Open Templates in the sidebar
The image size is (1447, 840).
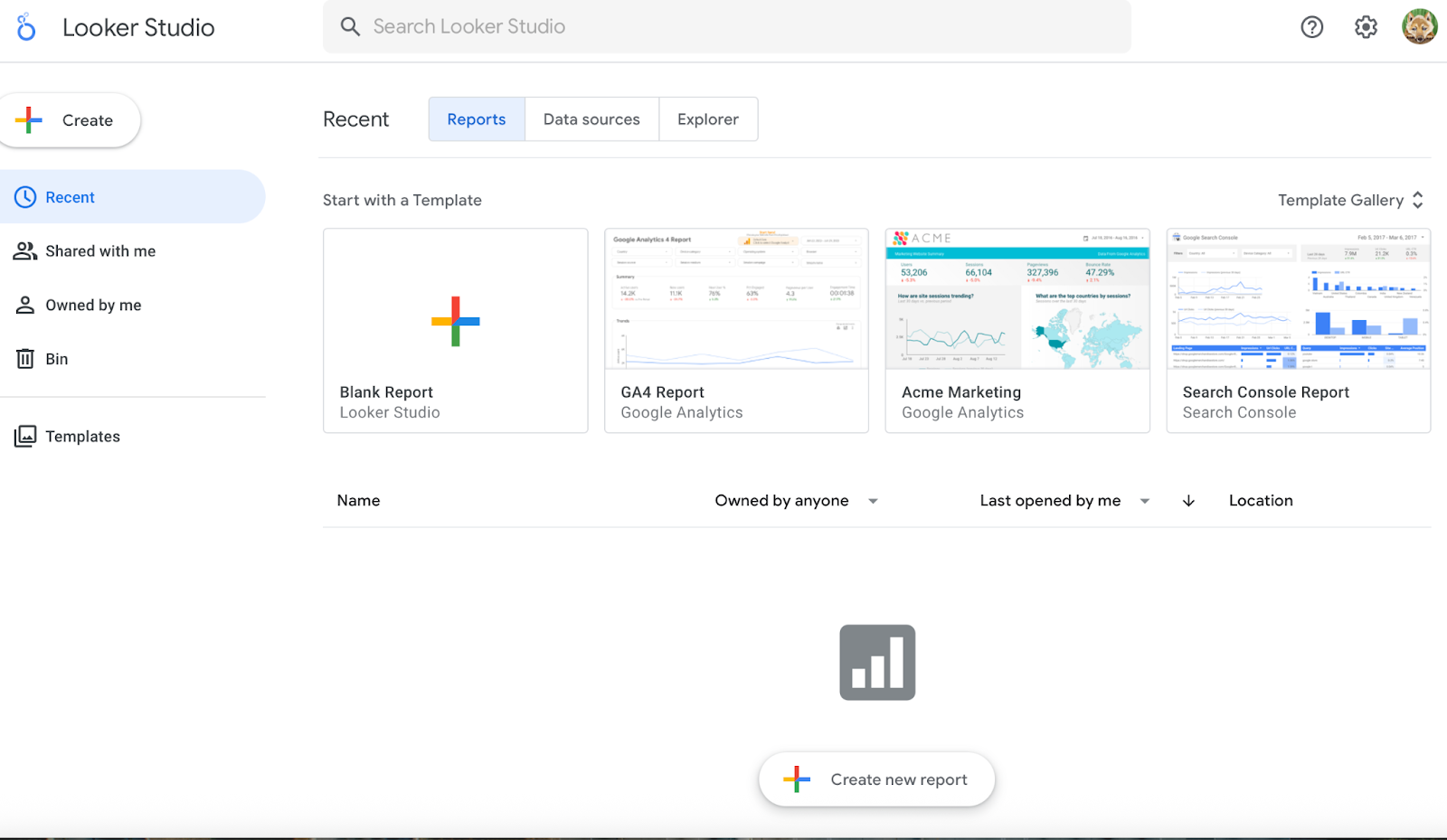click(x=132, y=437)
